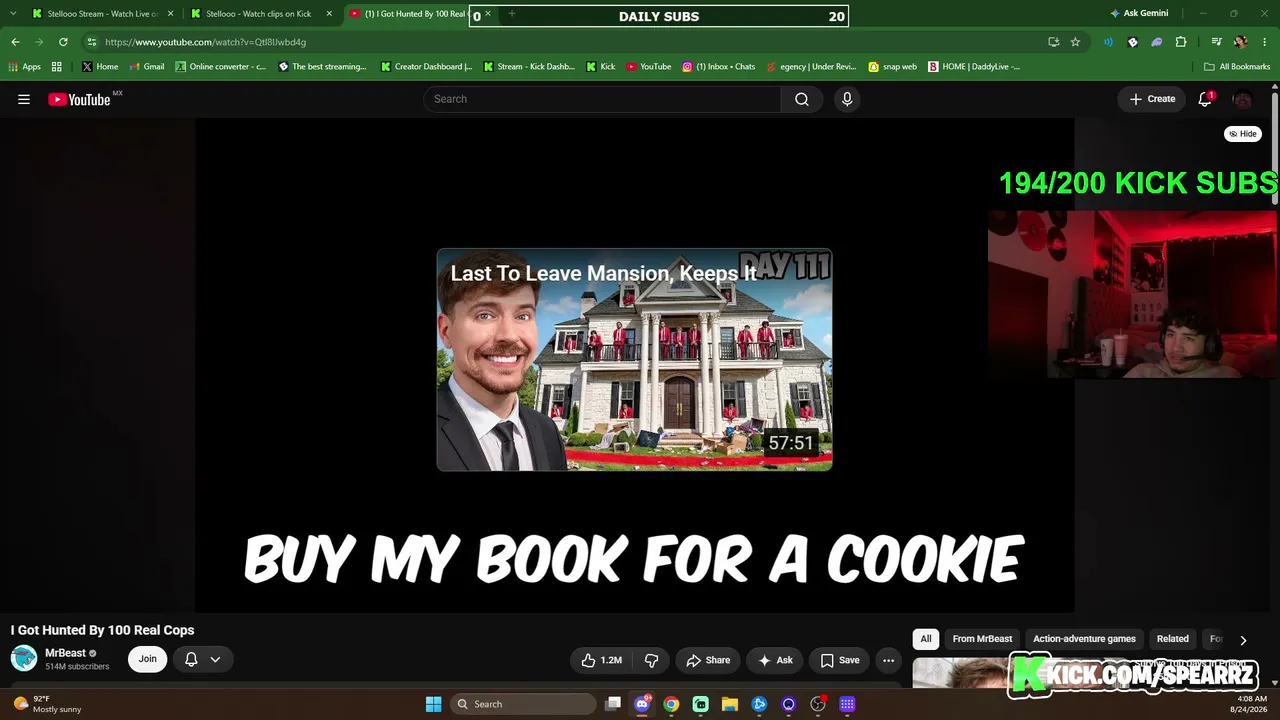The height and width of the screenshot is (720, 1280).
Task: Open the Windows Start menu
Action: pos(433,704)
